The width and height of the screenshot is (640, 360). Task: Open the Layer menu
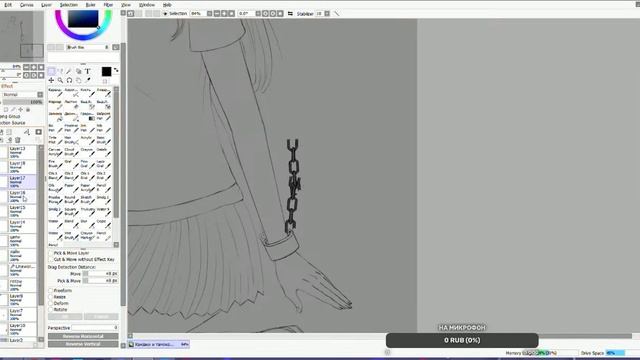click(x=47, y=5)
